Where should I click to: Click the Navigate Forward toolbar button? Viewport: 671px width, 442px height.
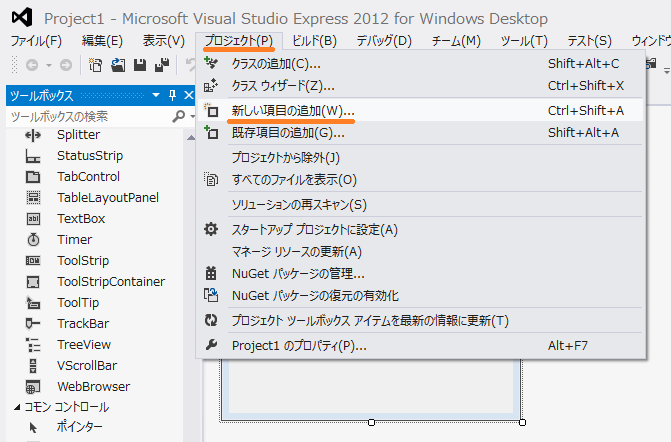(x=65, y=65)
